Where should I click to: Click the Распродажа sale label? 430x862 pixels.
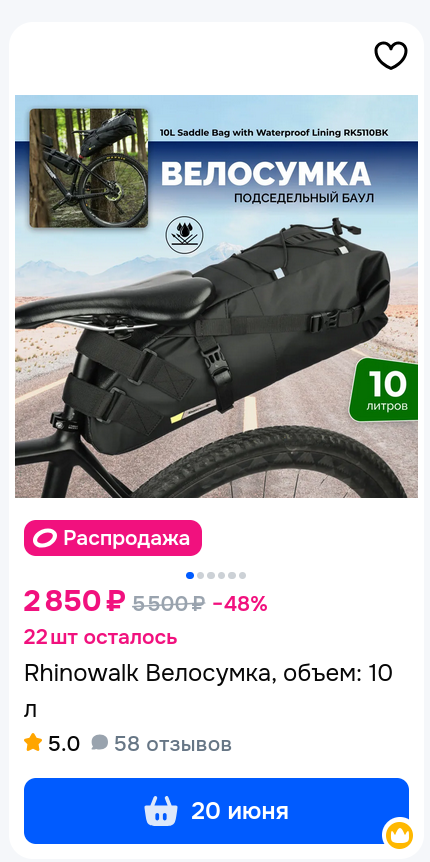tap(113, 538)
